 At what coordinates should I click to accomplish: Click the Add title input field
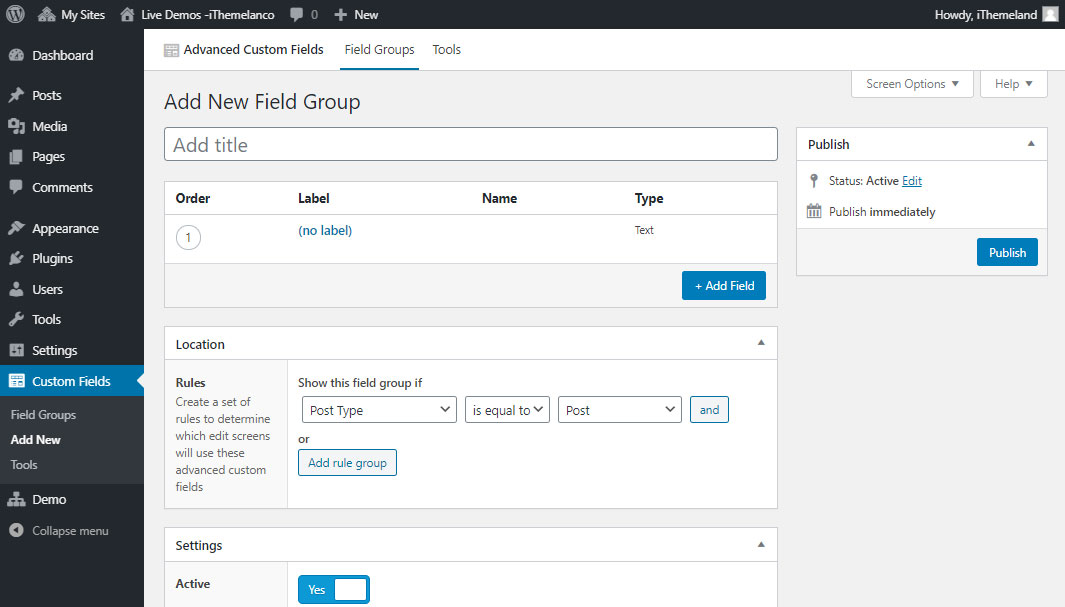(471, 145)
